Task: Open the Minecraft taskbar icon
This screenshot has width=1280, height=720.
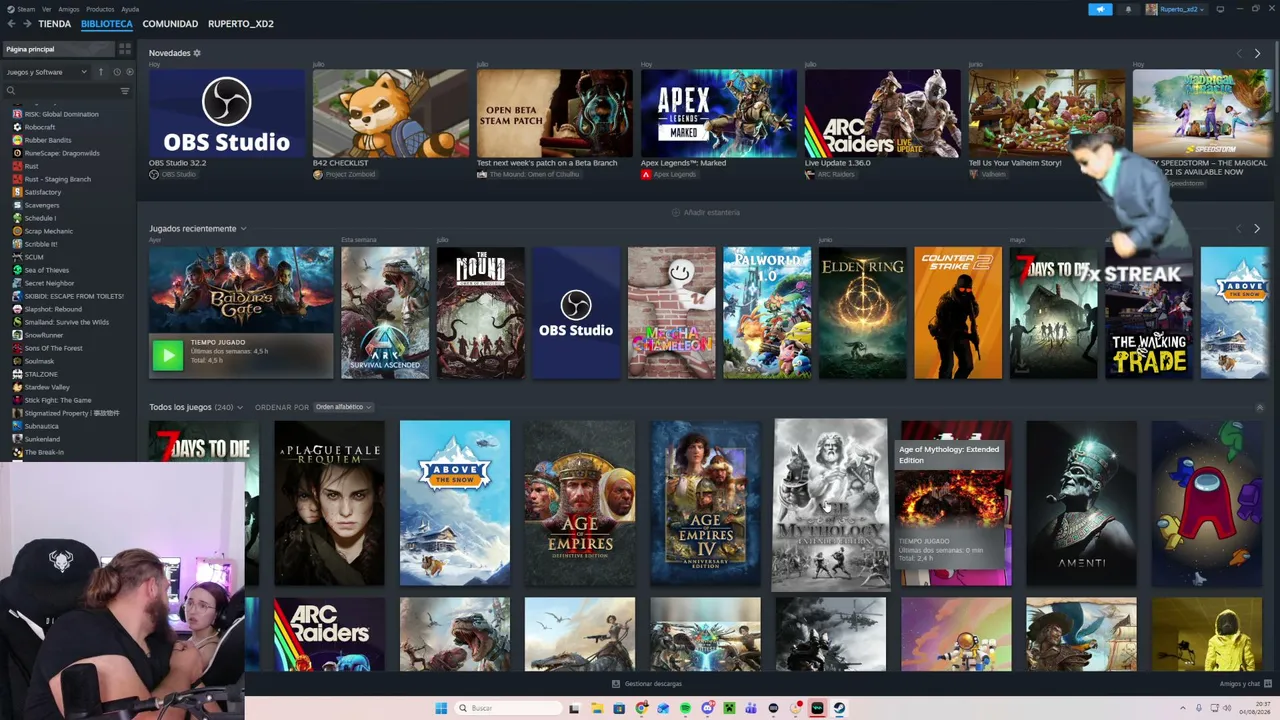Action: click(x=729, y=708)
